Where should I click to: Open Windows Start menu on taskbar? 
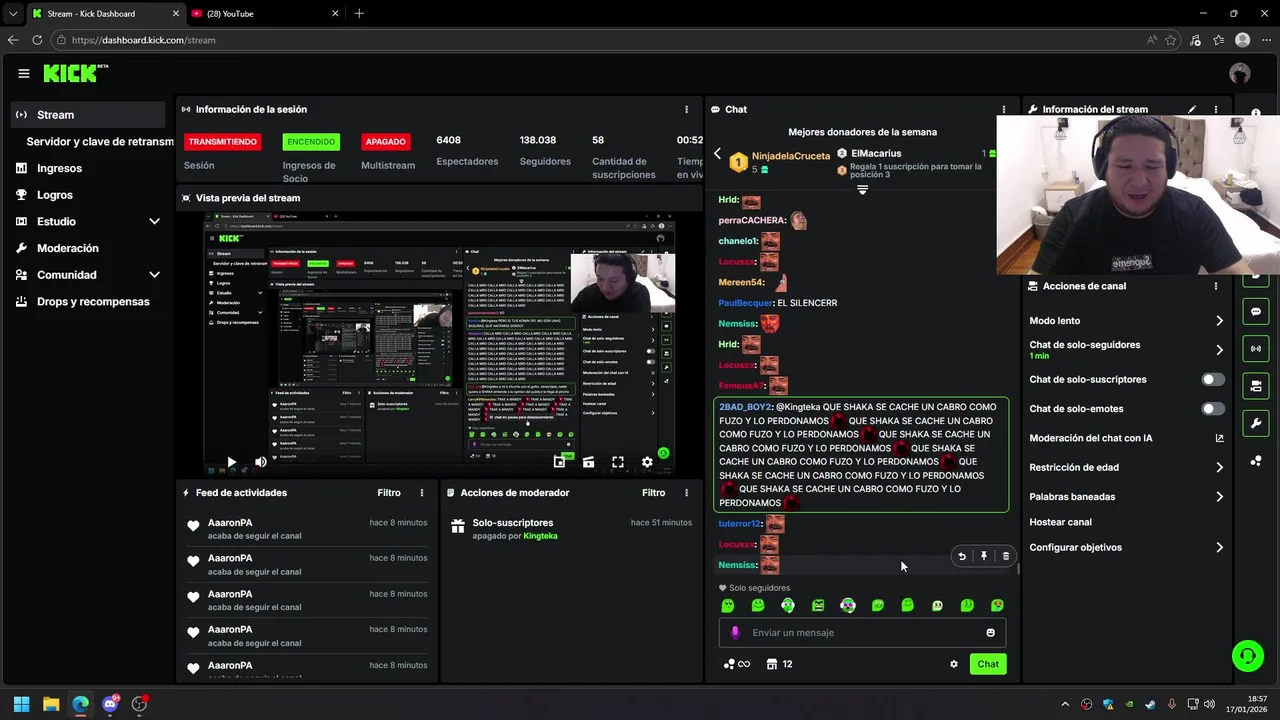[22, 704]
